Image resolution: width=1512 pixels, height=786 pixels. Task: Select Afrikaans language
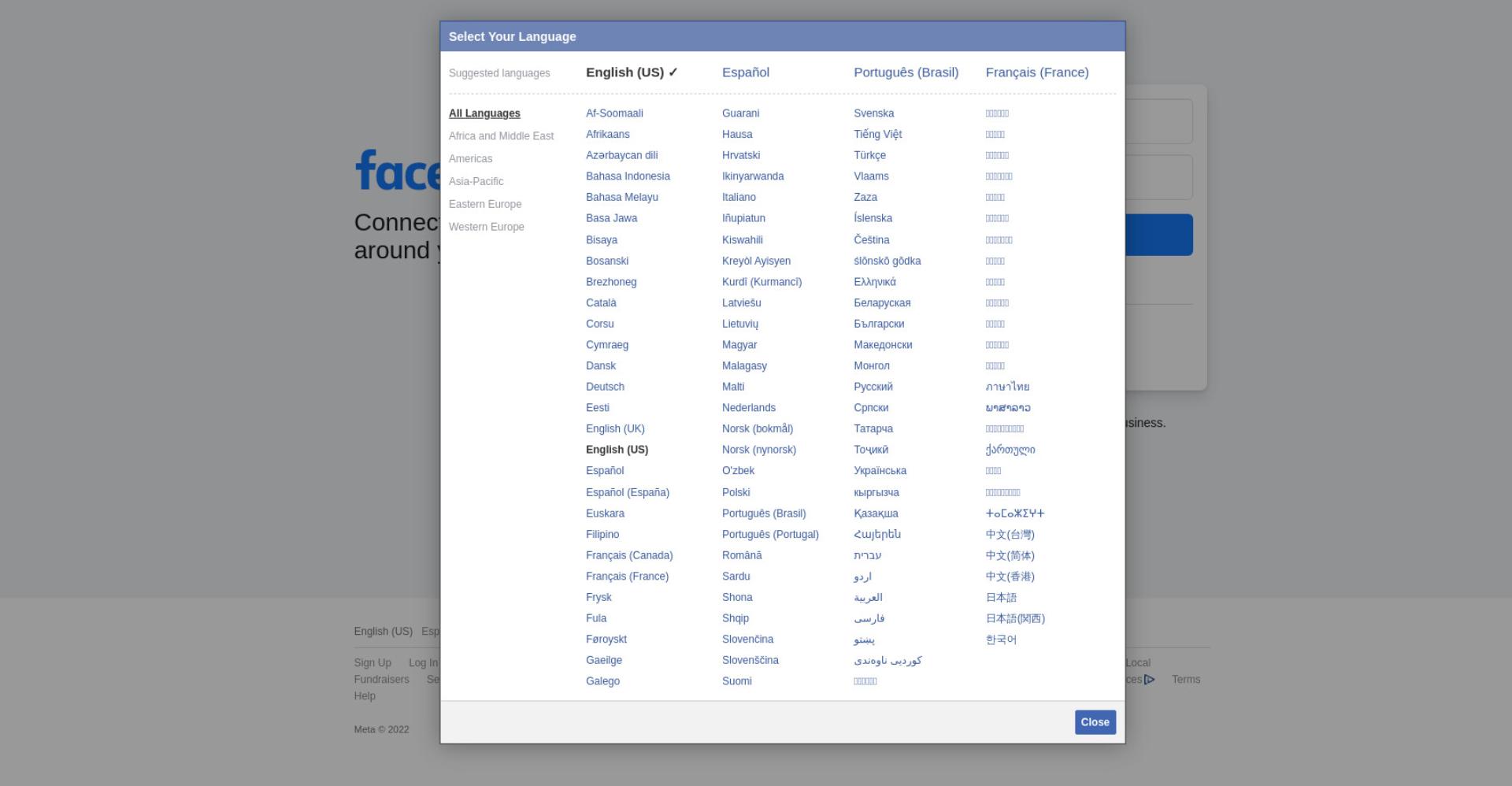click(x=607, y=135)
